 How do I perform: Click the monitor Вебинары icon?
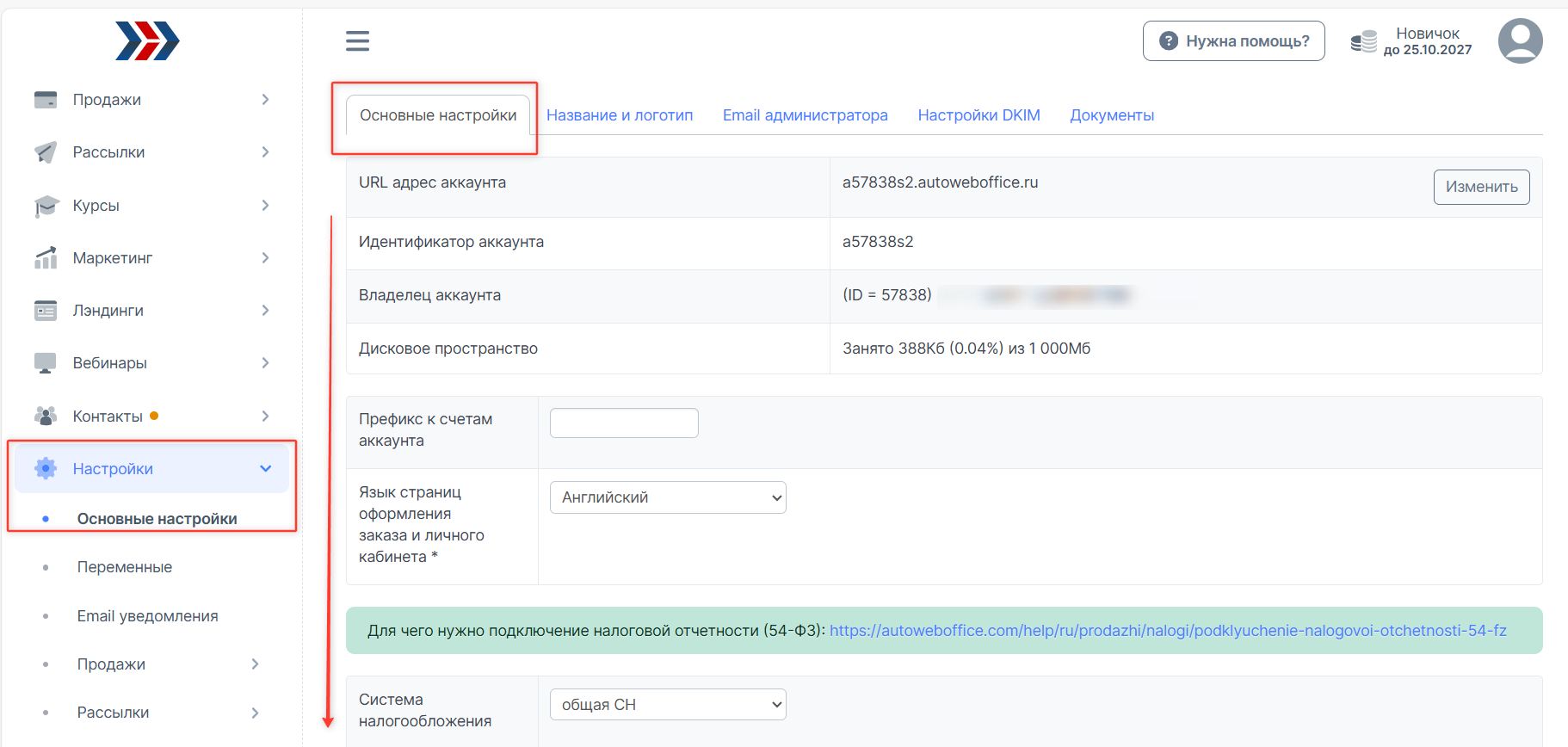[x=46, y=363]
